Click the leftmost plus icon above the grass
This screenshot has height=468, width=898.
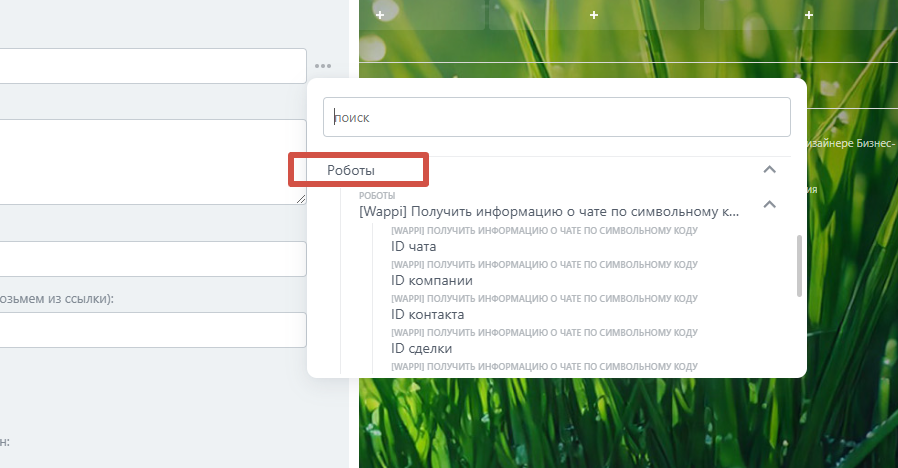(380, 15)
